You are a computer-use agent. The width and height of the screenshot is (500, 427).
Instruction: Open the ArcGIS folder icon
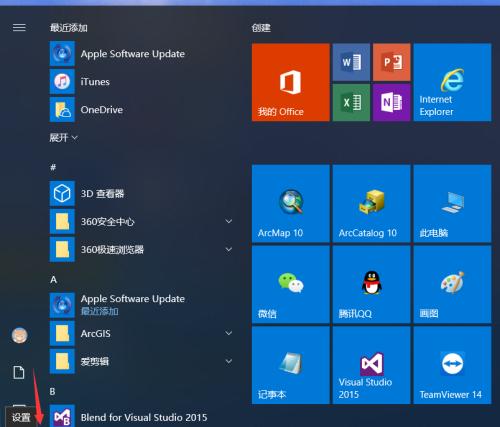(62, 334)
